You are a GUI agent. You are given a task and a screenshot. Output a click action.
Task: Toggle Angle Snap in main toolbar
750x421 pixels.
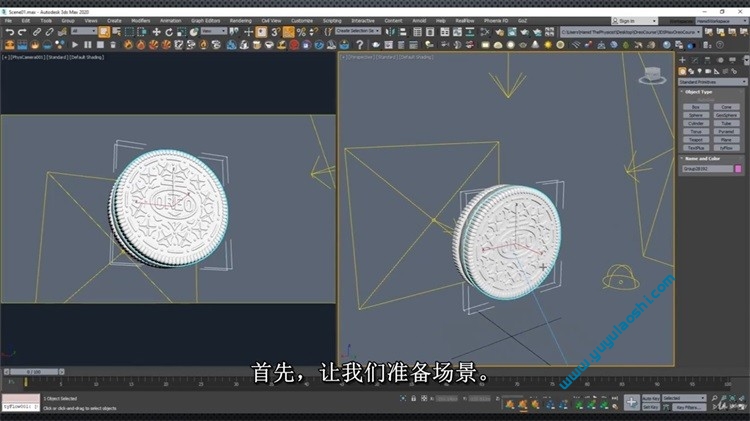(288, 32)
